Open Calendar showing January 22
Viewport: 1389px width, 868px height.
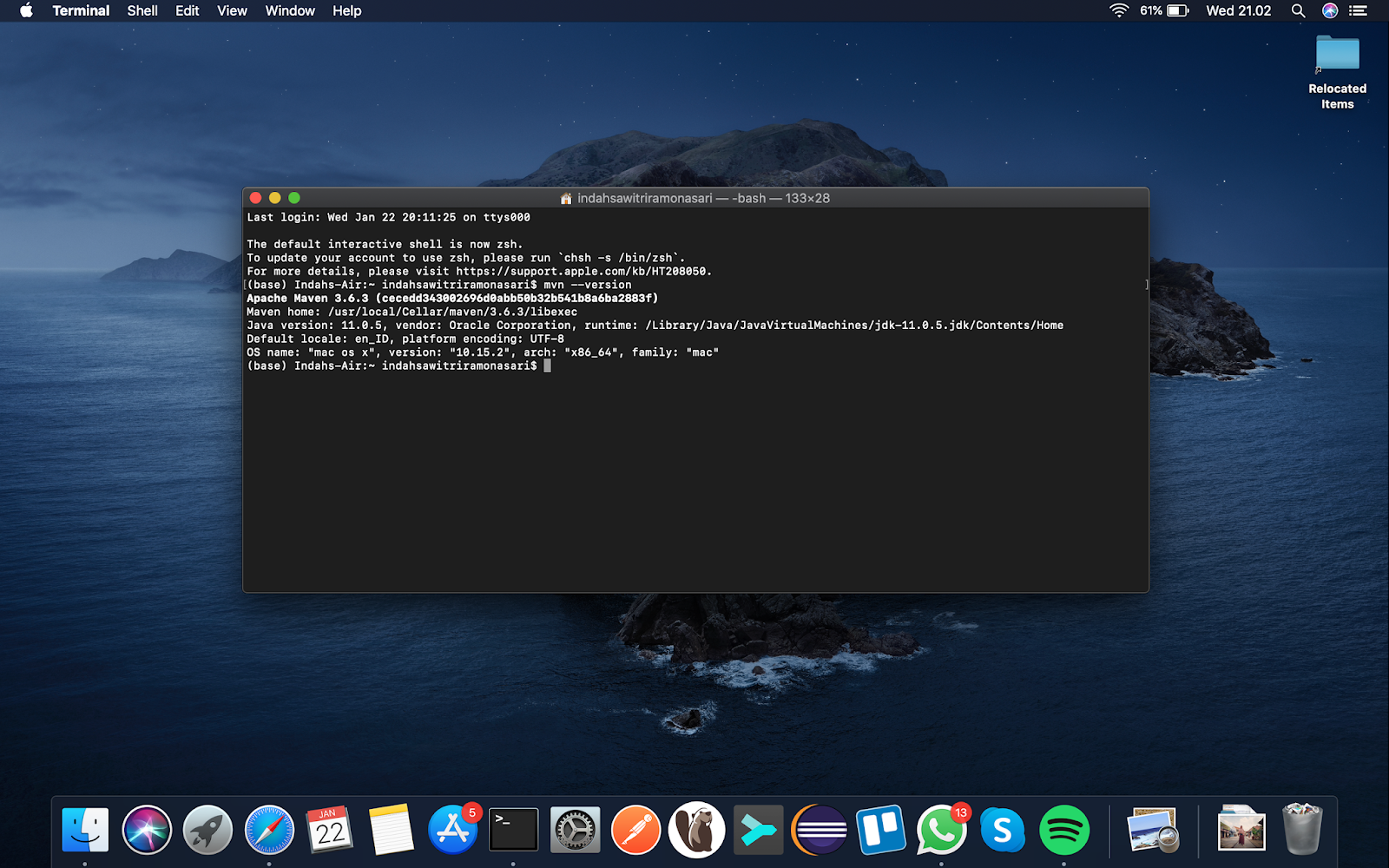pyautogui.click(x=330, y=830)
